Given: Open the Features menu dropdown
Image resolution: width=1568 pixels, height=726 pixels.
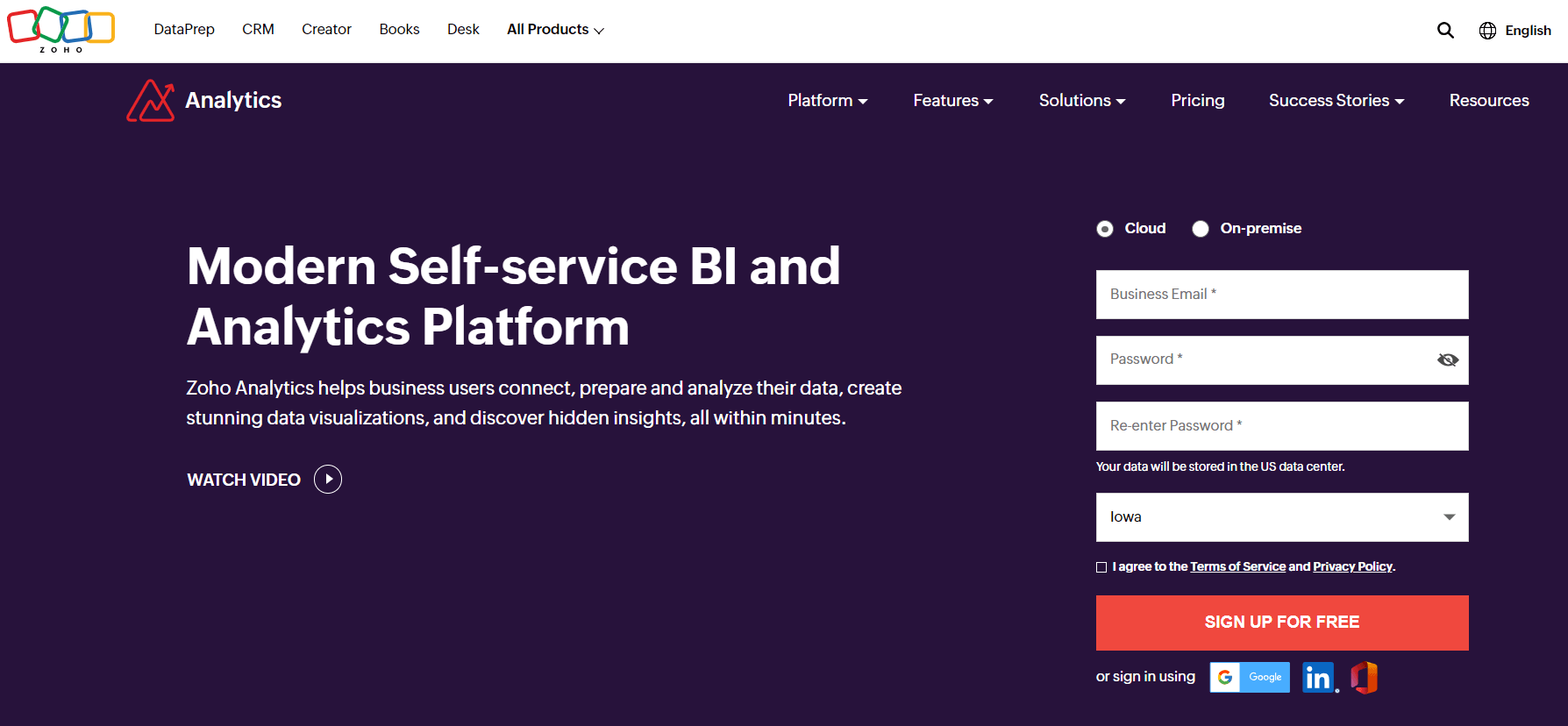Looking at the screenshot, I should [x=953, y=101].
